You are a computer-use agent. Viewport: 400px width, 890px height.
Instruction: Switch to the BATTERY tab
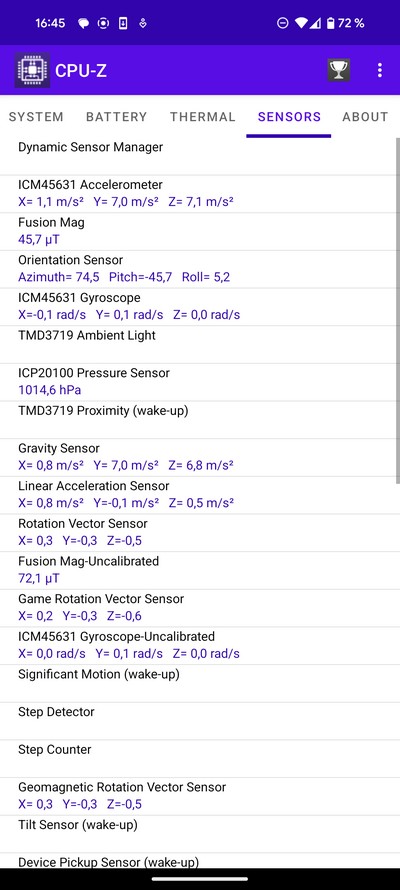pos(116,117)
